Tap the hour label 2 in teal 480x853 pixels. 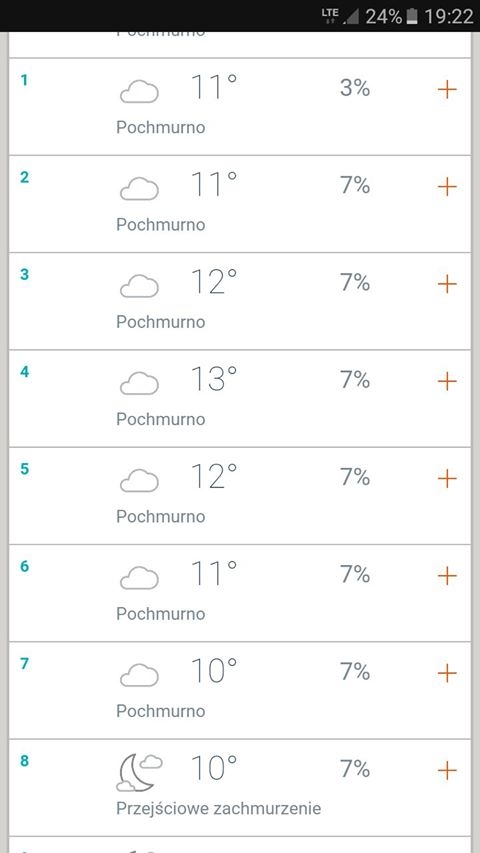click(24, 177)
